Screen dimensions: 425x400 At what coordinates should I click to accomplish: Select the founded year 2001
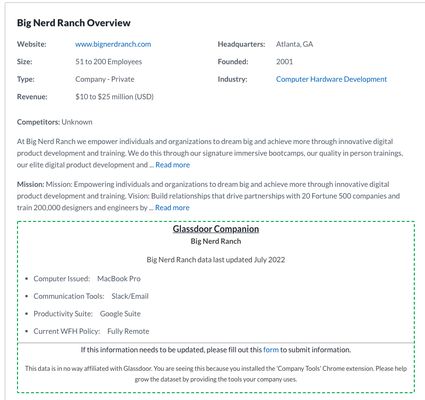[x=284, y=62]
